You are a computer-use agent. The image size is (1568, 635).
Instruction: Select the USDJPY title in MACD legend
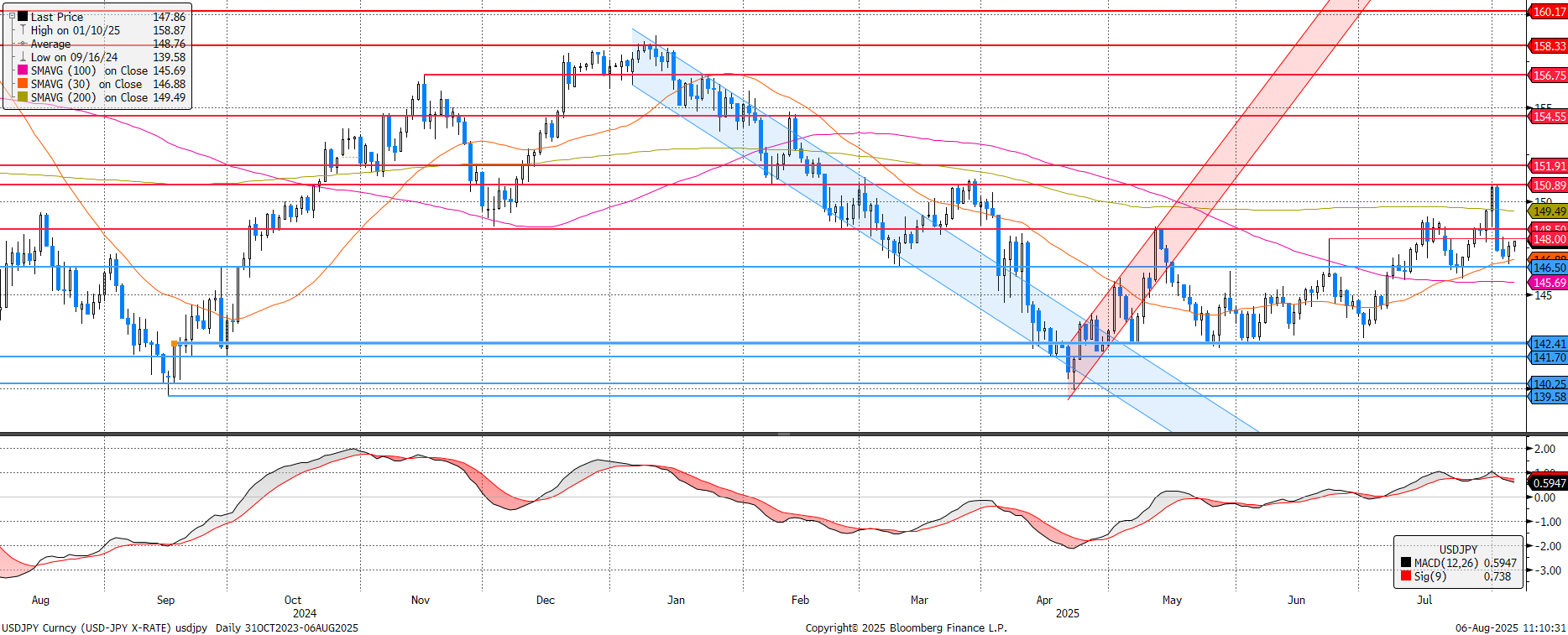point(1458,550)
